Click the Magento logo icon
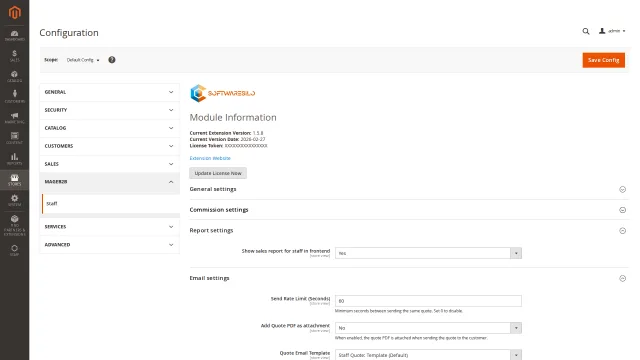The width and height of the screenshot is (640, 360). tap(15, 13)
